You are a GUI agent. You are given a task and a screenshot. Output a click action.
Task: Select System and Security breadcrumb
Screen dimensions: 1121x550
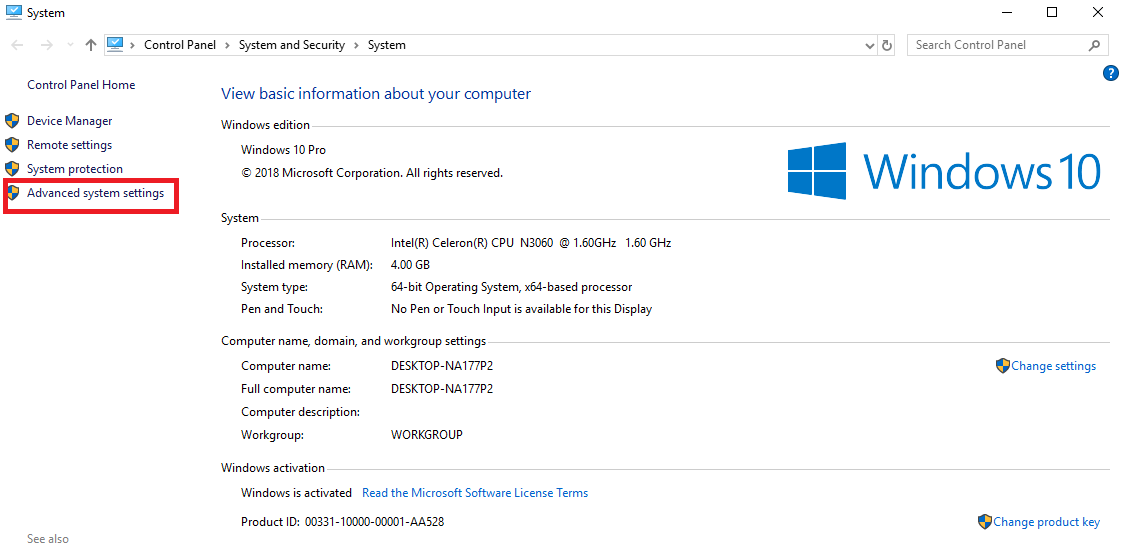point(292,45)
